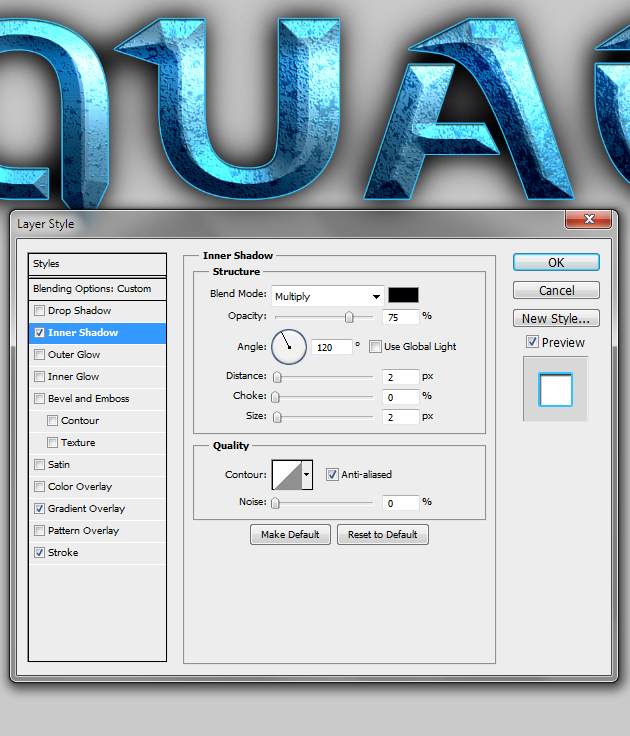Select Blending Options: Custom entry
Image resolution: width=630 pixels, height=736 pixels.
pos(92,289)
